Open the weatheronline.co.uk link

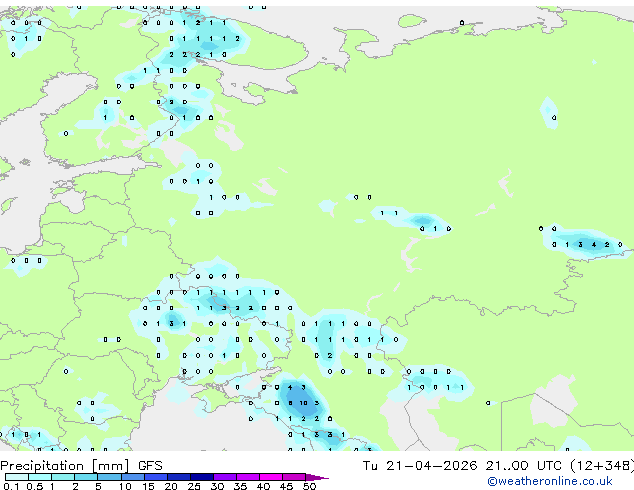550,481
